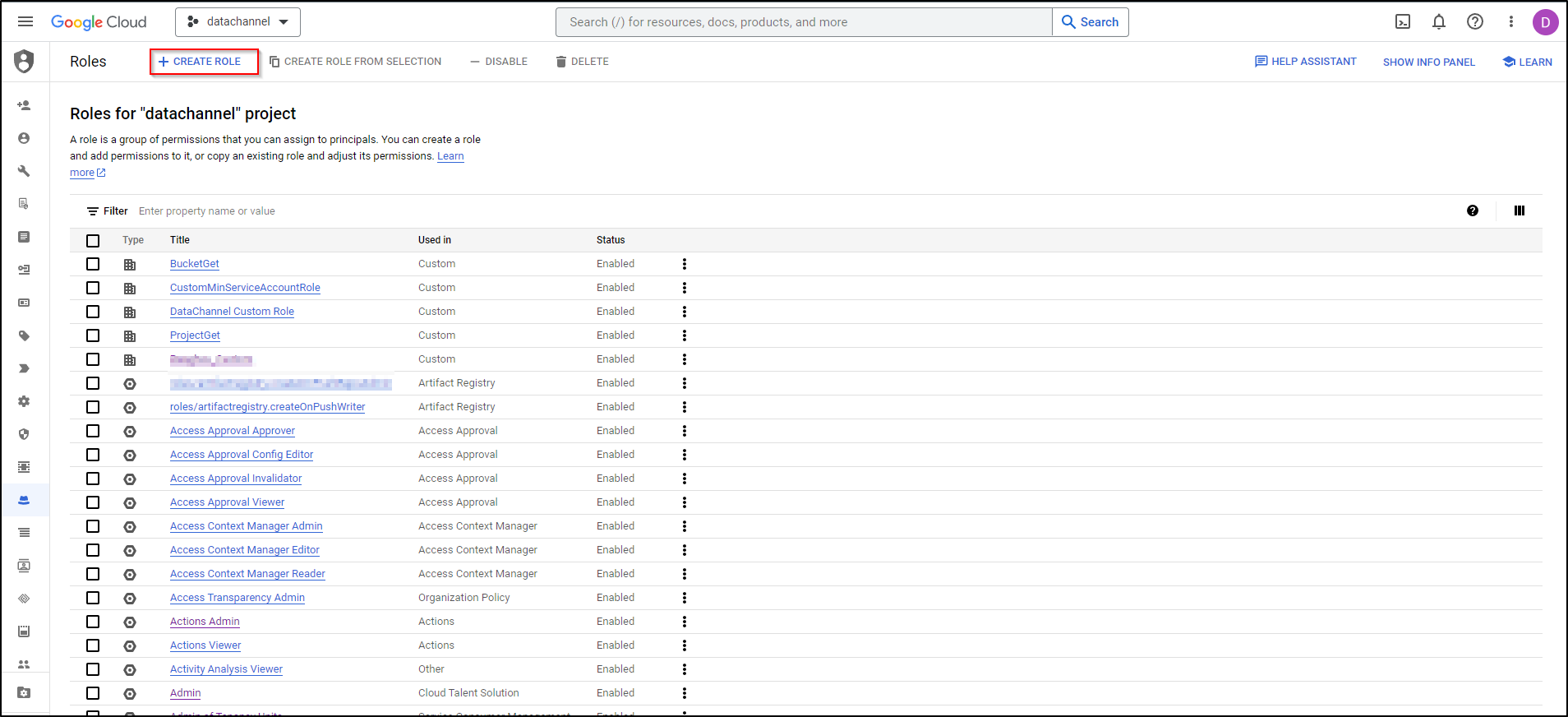The height and width of the screenshot is (717, 1568).
Task: Toggle the select-all checkbox in header
Action: [93, 241]
